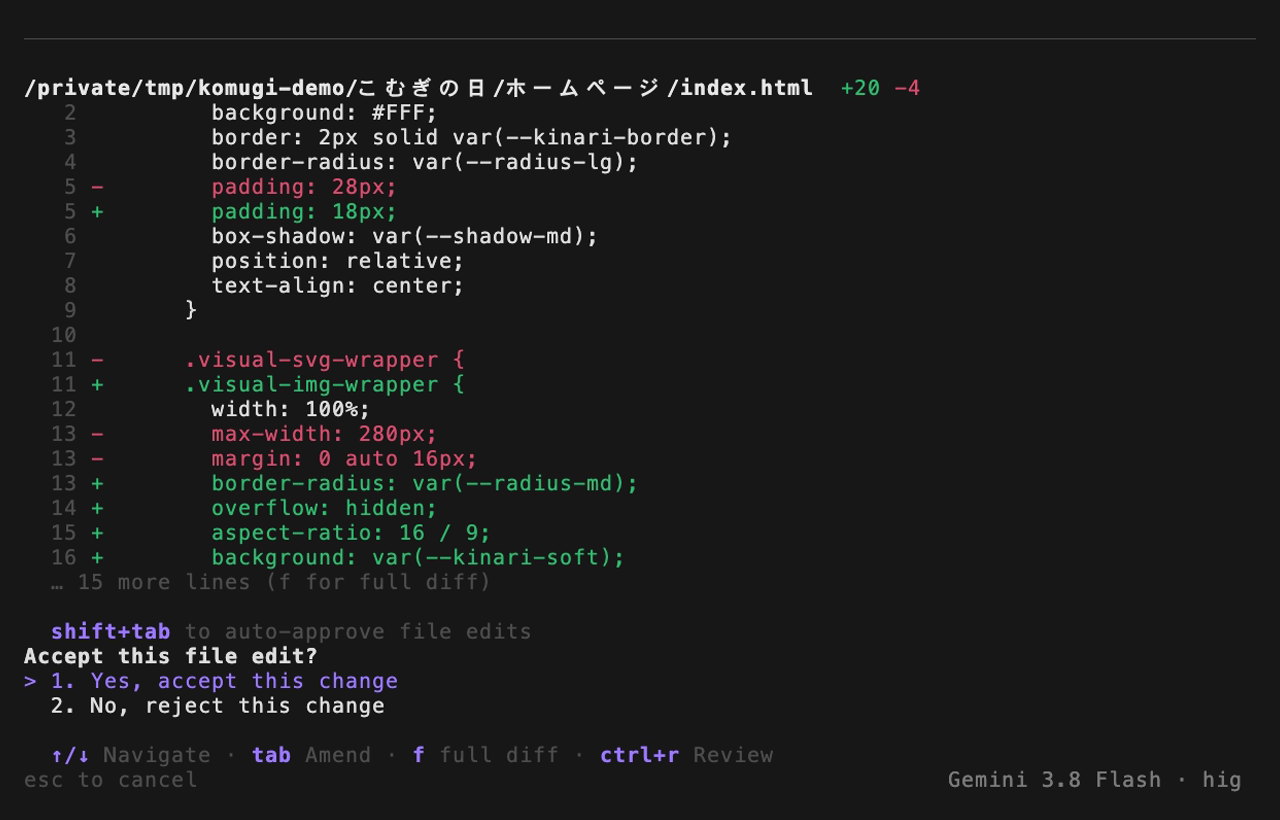Viewport: 1280px width, 820px height.
Task: Click the added line "aspect-ratio: 16 / 9;"
Action: (x=351, y=533)
